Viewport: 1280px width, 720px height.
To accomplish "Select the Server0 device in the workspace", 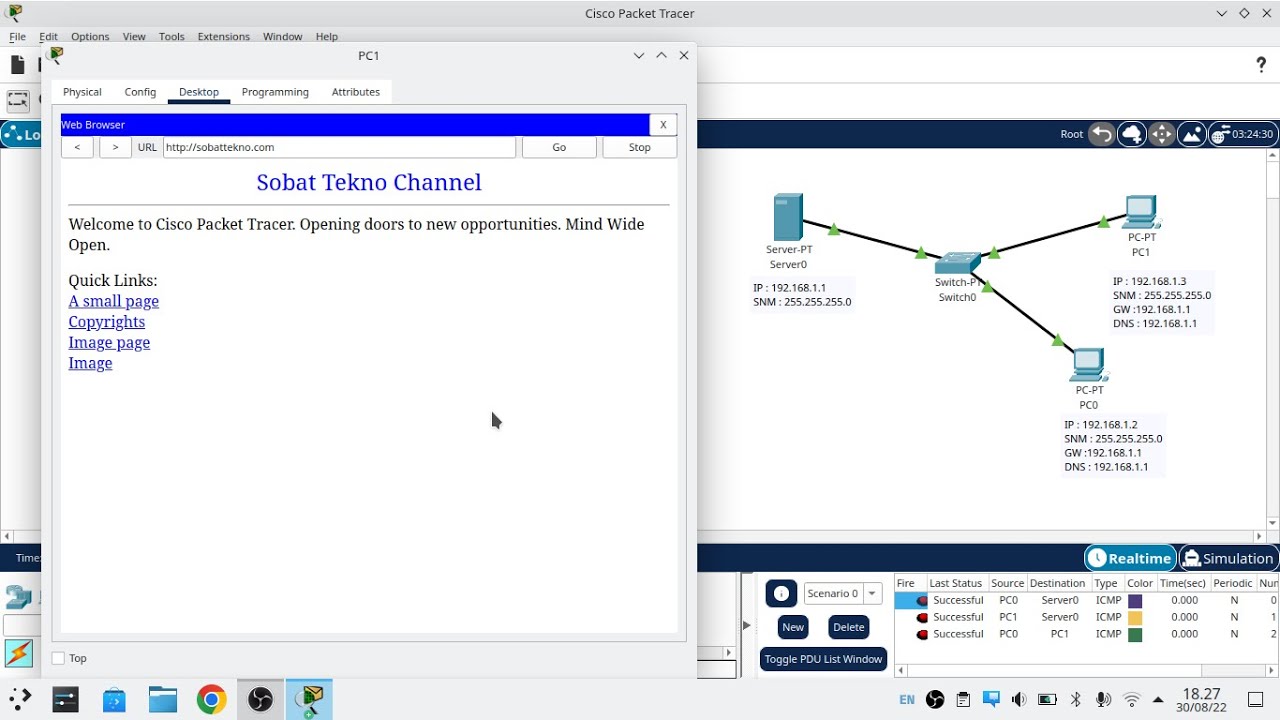I will tap(788, 218).
